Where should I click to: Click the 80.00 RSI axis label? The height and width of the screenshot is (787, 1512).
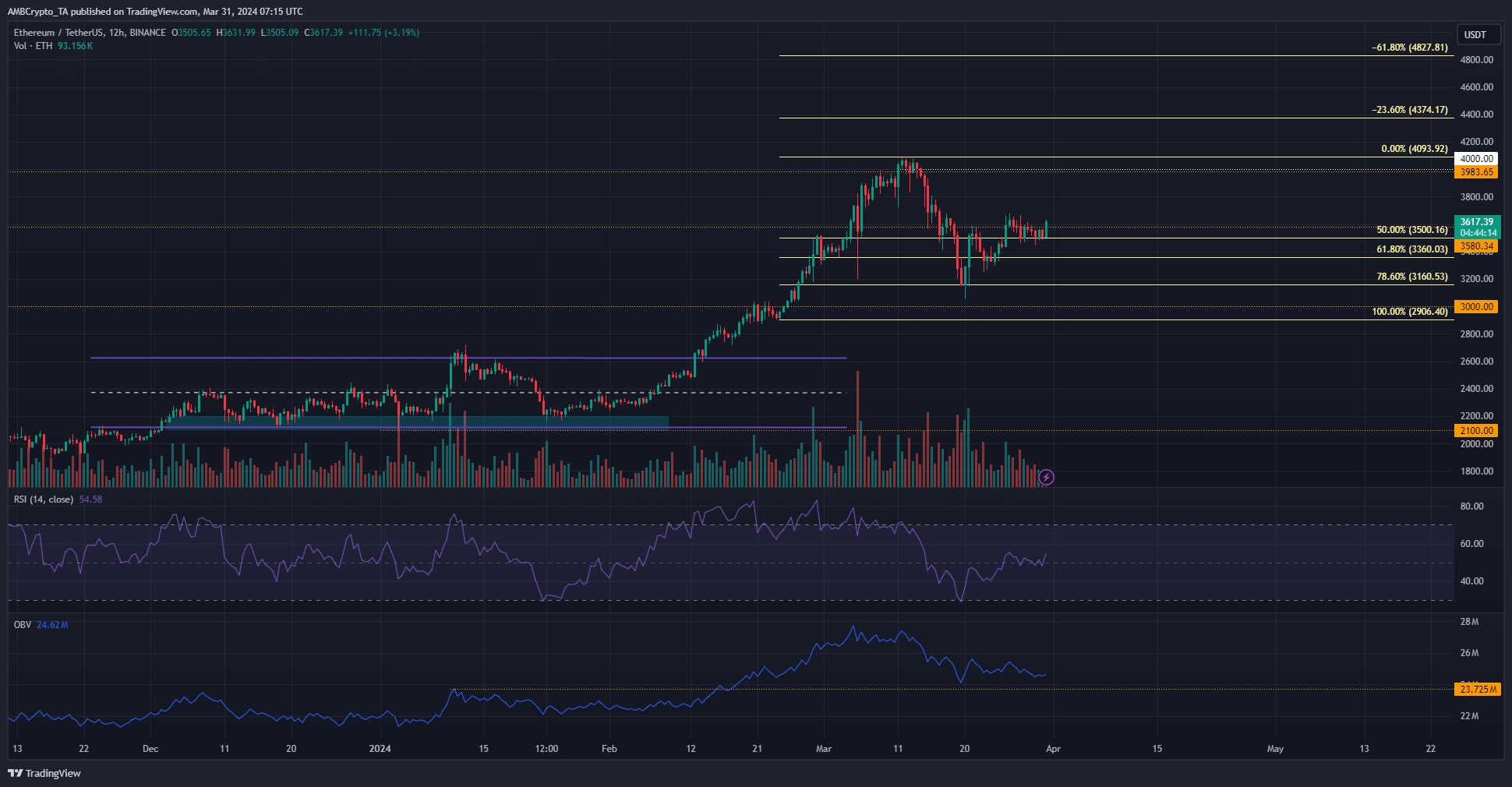point(1471,506)
